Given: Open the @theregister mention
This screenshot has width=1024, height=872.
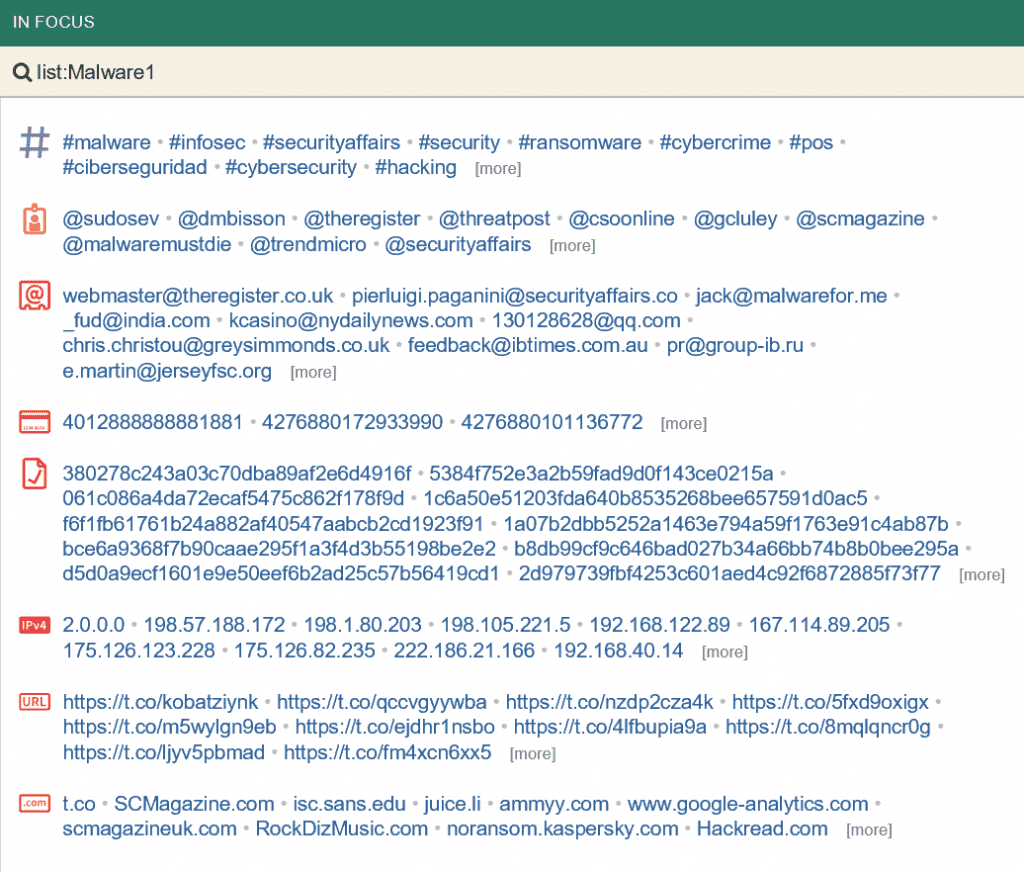Looking at the screenshot, I should pos(362,218).
